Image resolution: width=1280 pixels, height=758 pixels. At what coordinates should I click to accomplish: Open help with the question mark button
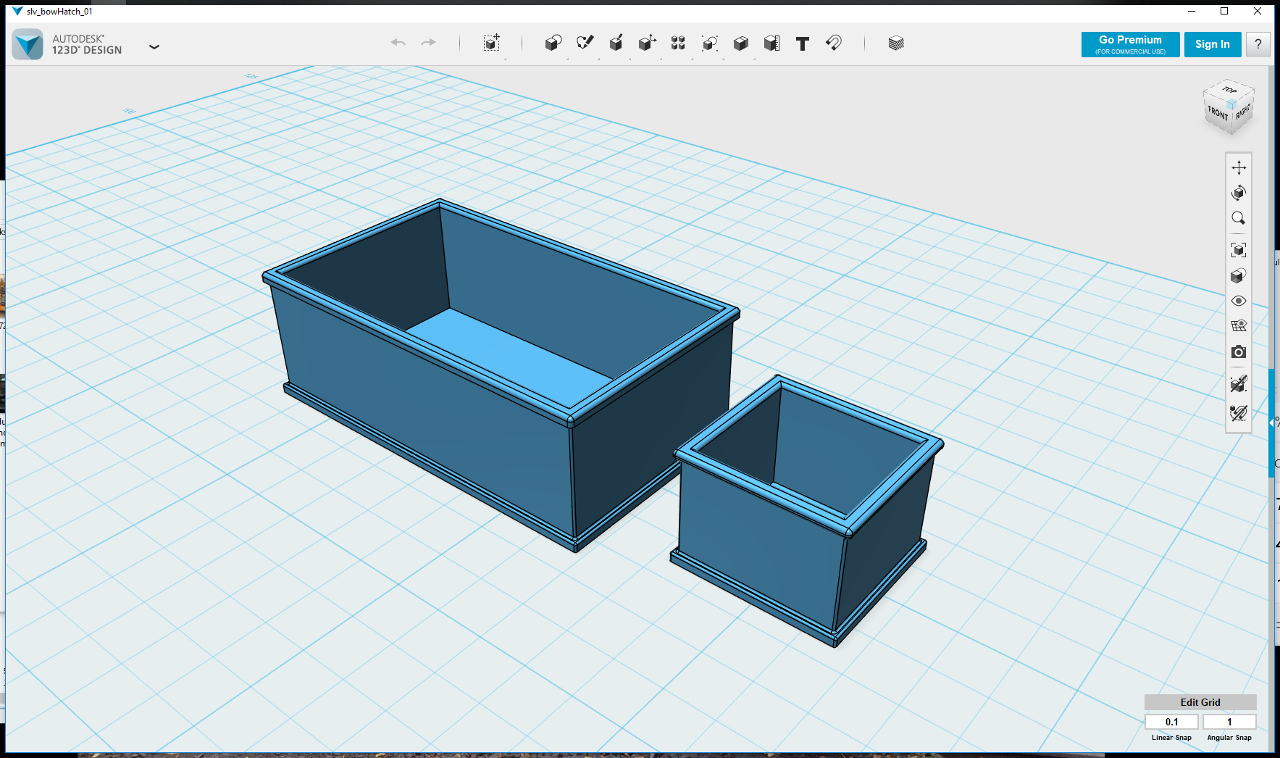pyautogui.click(x=1258, y=44)
